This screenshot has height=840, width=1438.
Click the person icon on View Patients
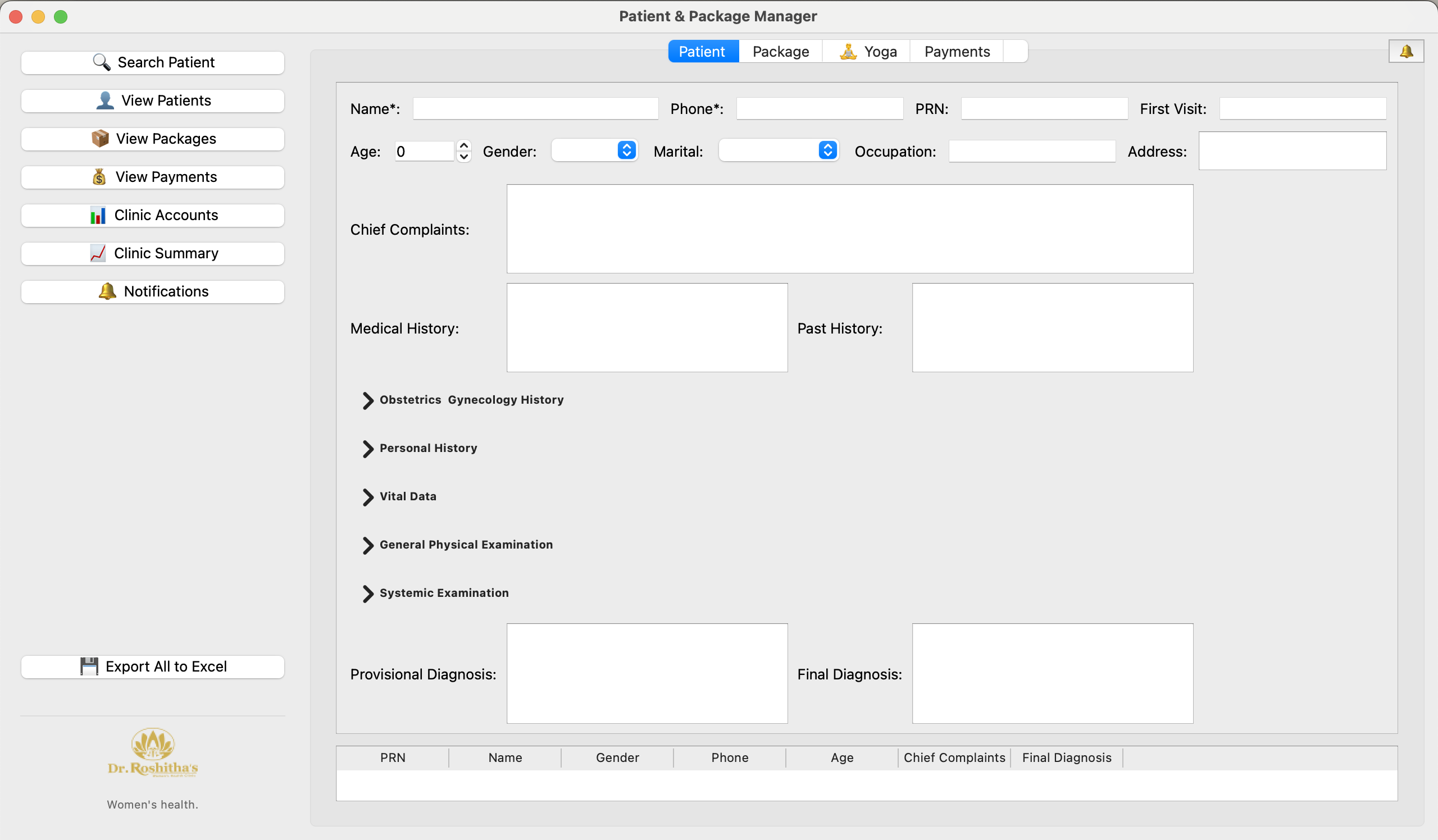pos(105,101)
